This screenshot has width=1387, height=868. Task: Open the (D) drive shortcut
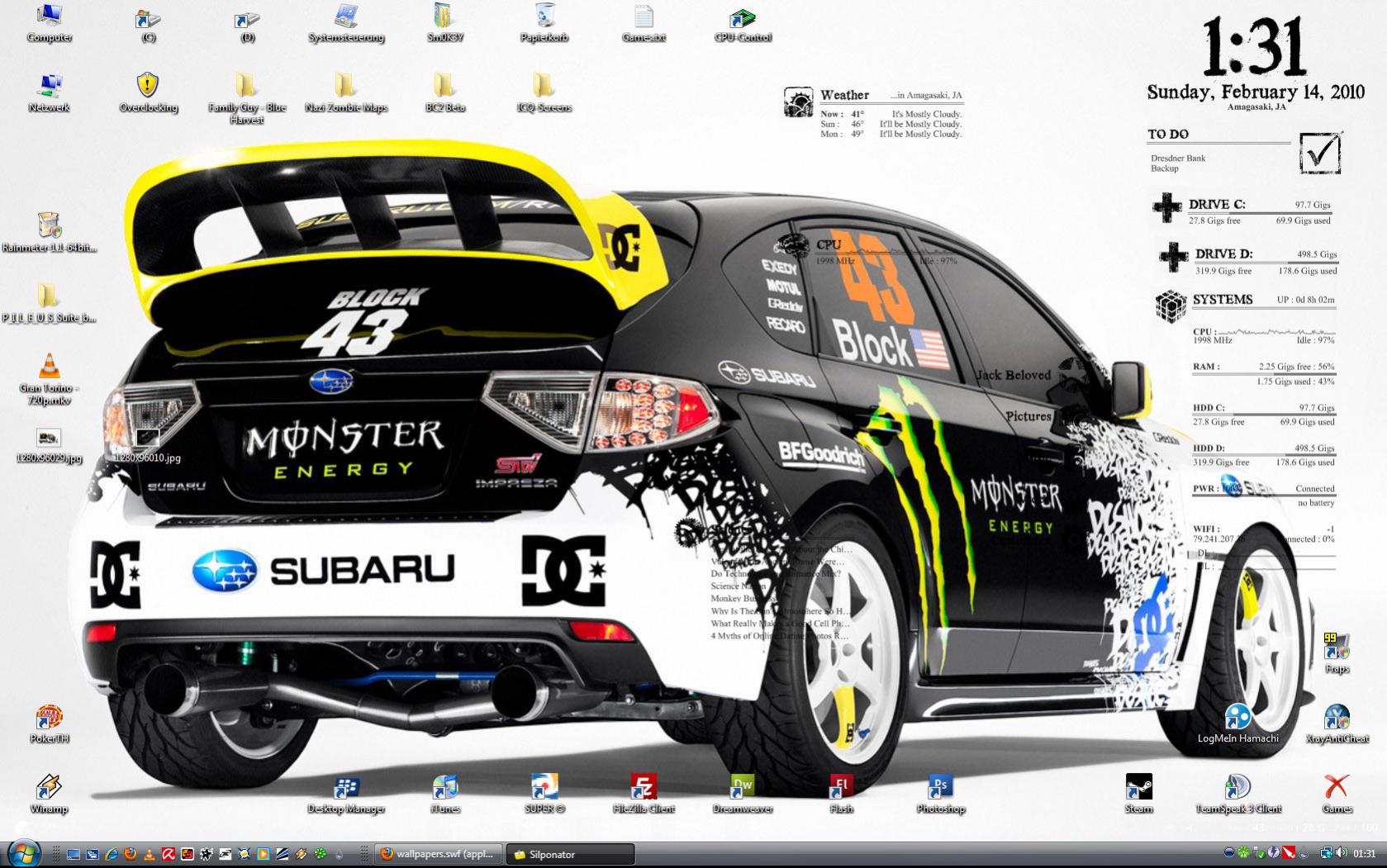point(248,23)
